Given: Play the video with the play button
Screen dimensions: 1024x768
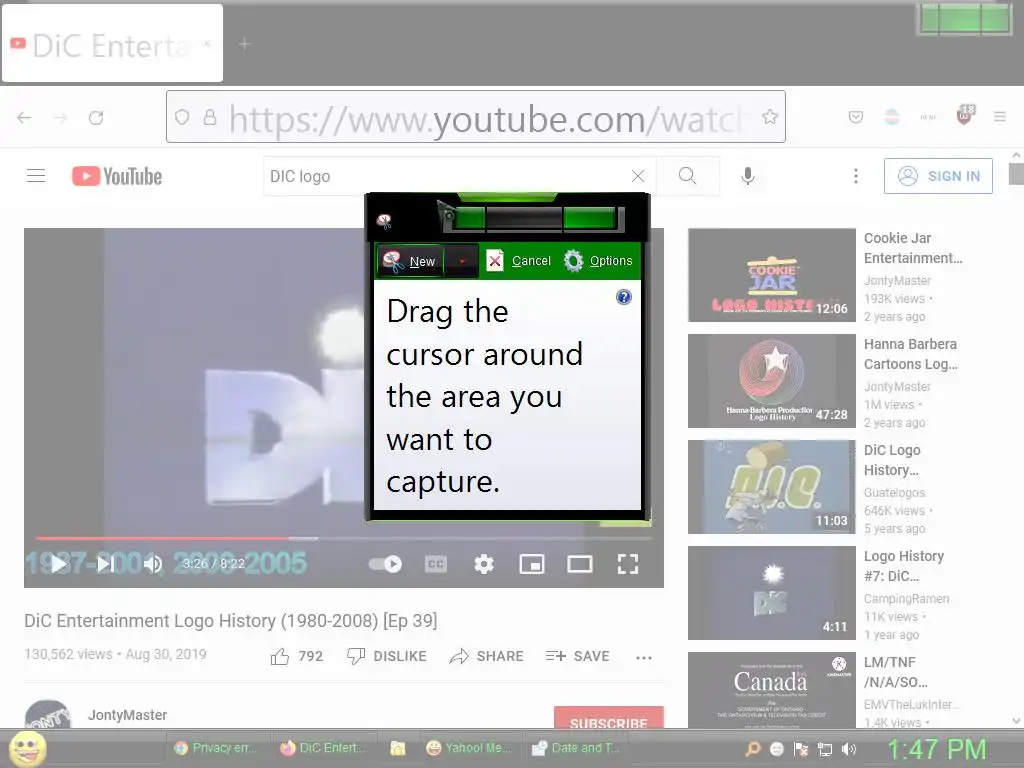Looking at the screenshot, I should [x=59, y=564].
